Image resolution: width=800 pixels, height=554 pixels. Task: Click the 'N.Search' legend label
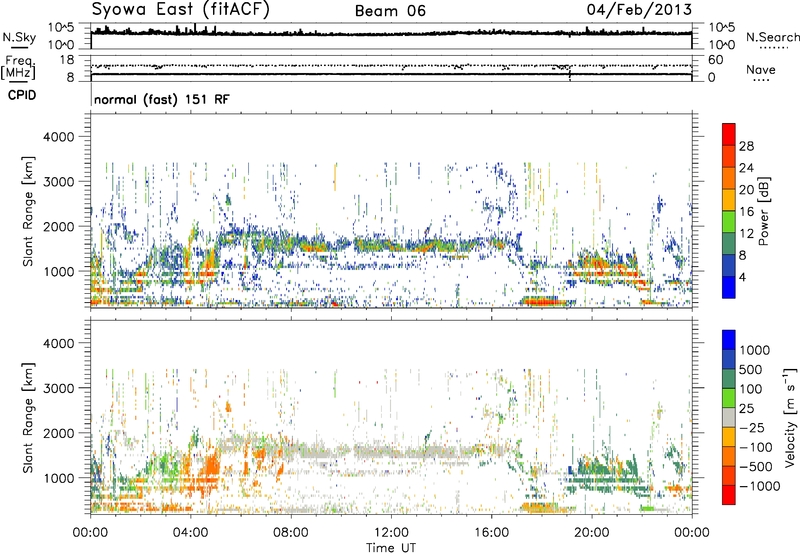click(x=772, y=37)
